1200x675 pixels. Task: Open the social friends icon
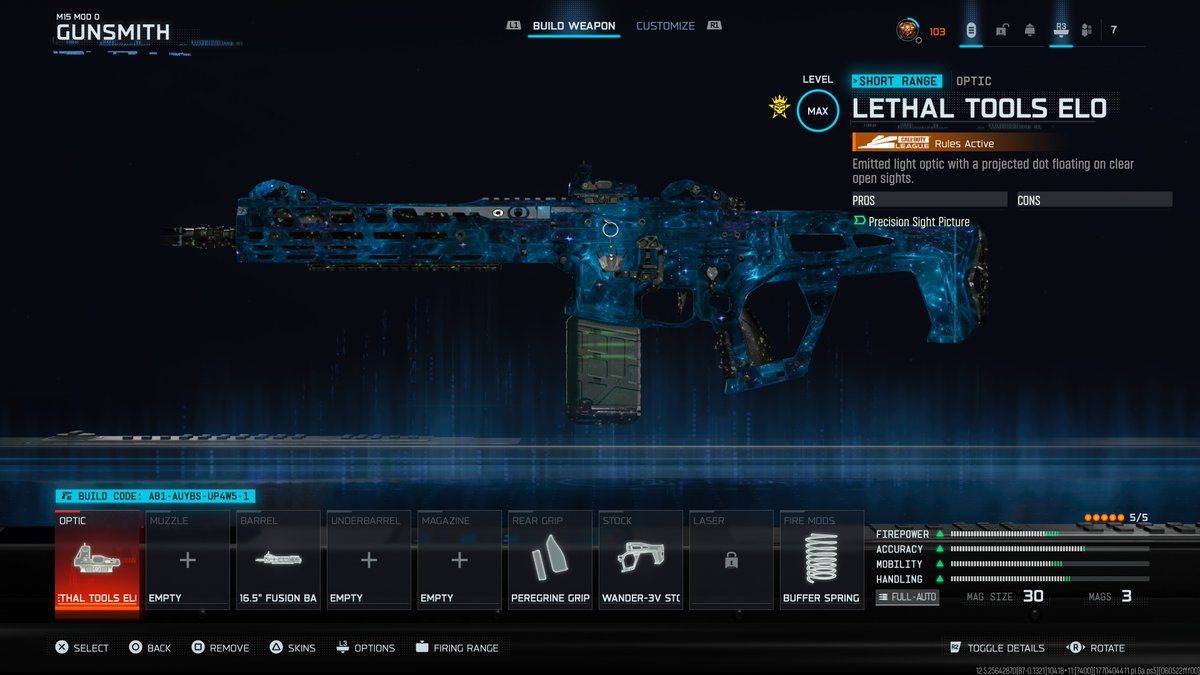(x=1087, y=30)
